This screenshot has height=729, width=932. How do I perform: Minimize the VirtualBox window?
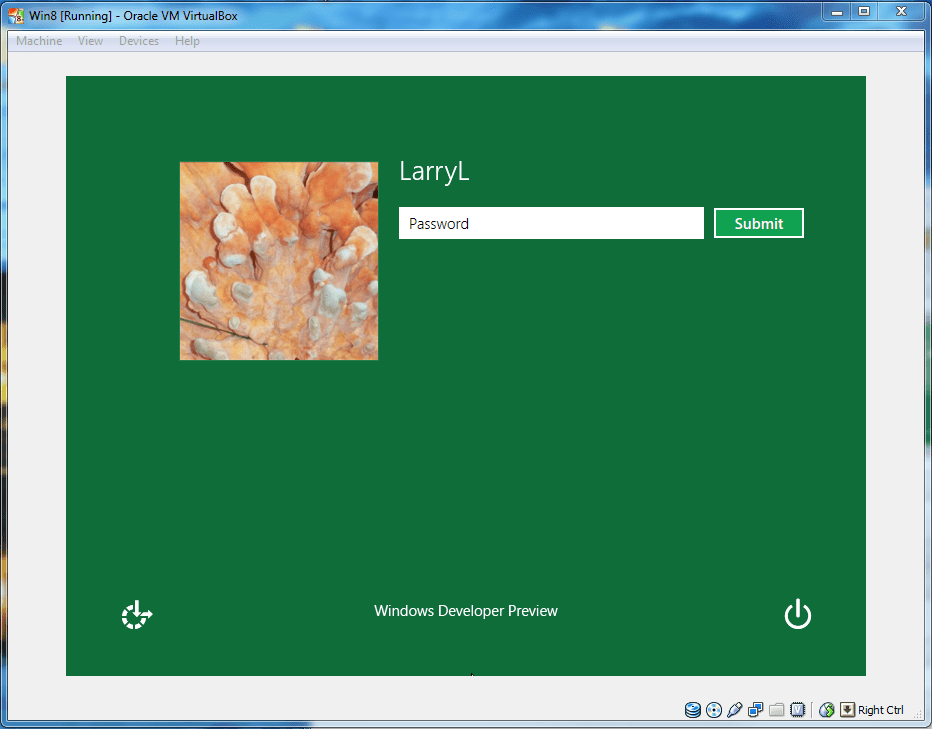tap(837, 12)
